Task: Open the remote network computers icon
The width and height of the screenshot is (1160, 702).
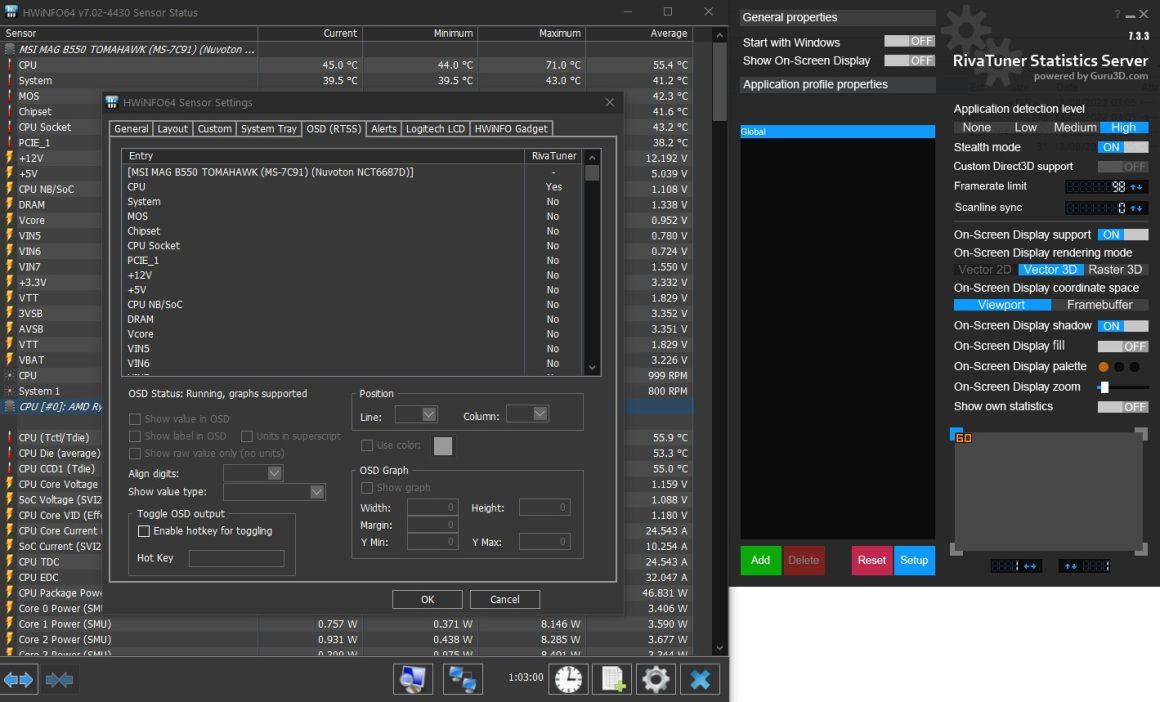Action: point(463,679)
